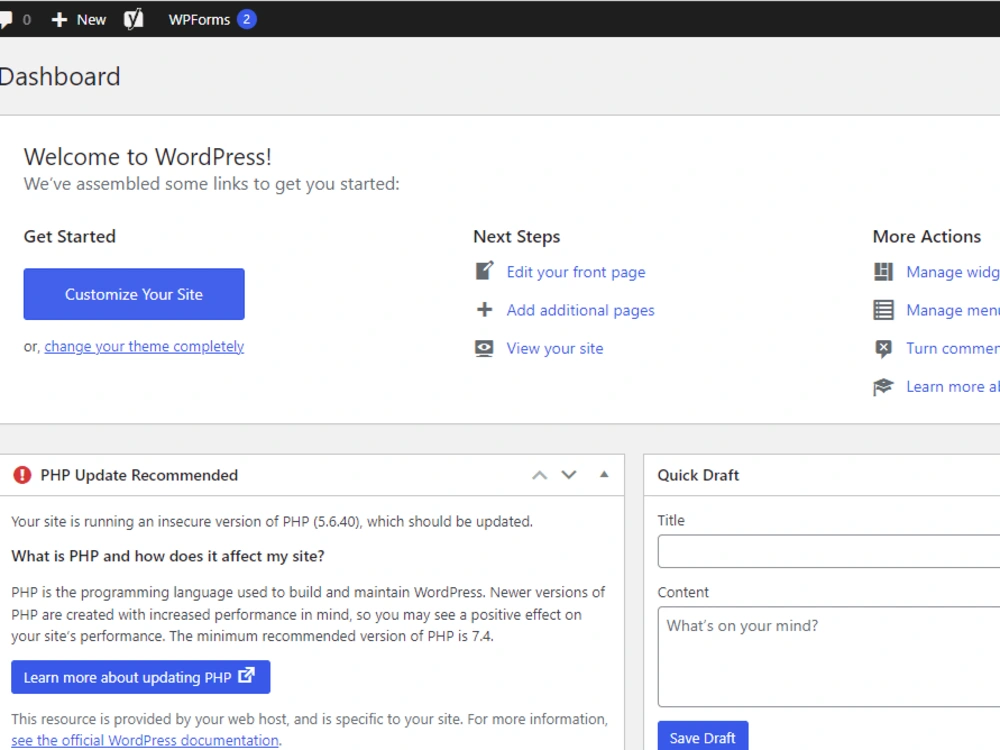Viewport: 1000px width, 750px height.
Task: Click external link icon on updating PHP button
Action: click(246, 675)
